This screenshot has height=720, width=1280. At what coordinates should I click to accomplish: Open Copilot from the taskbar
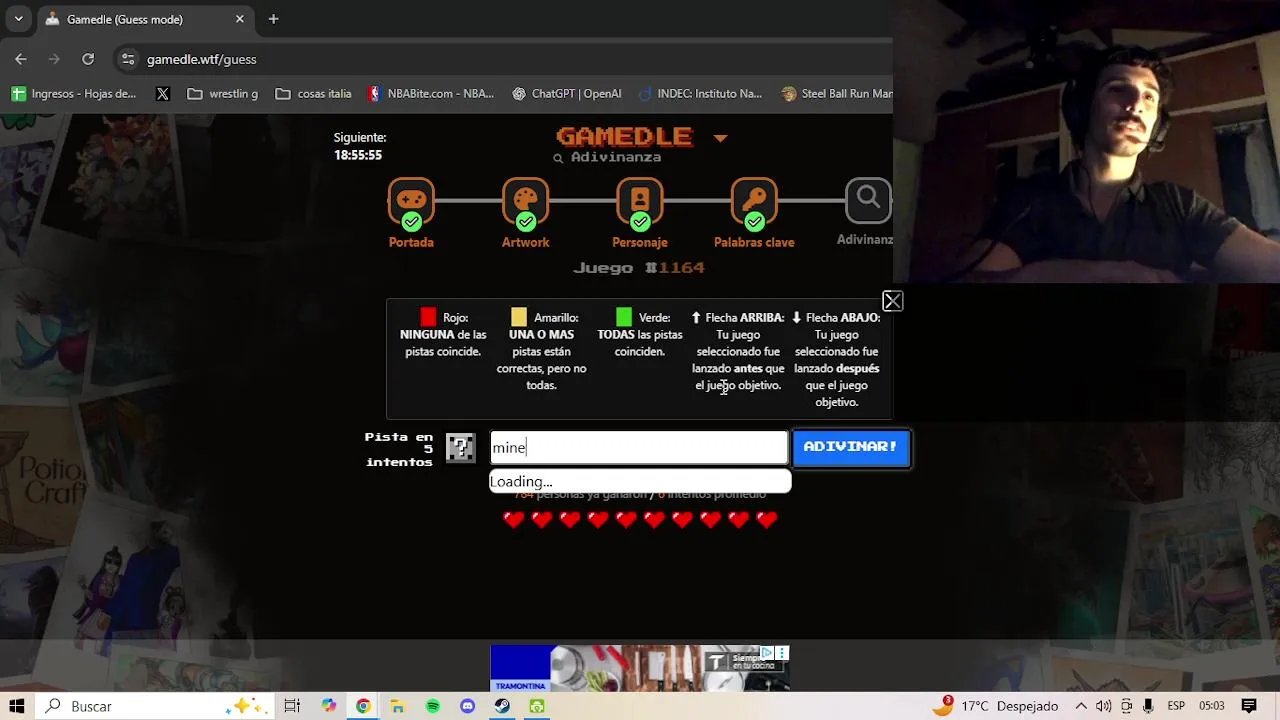click(x=329, y=706)
